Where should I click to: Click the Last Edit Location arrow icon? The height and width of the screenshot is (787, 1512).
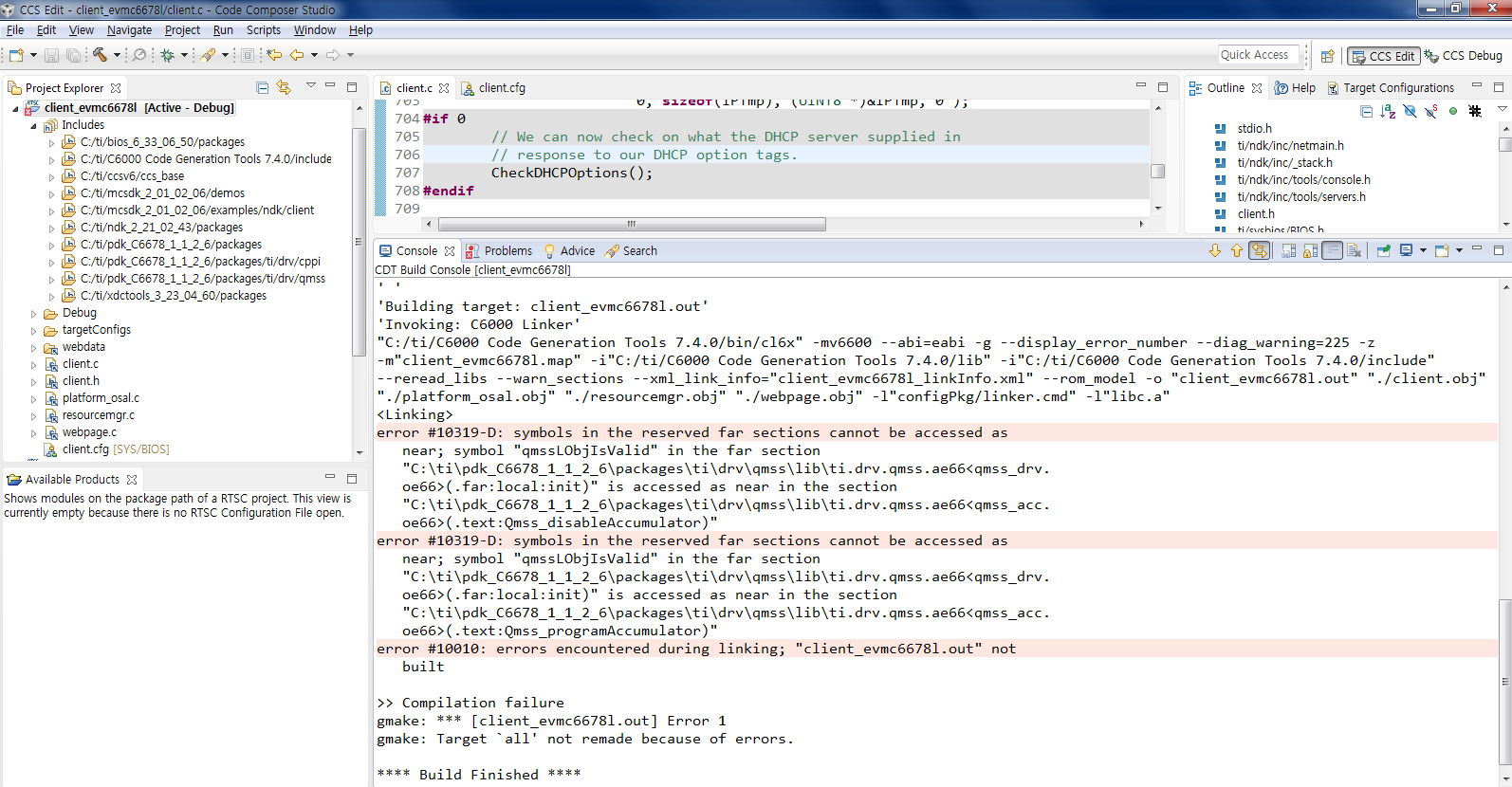274,55
